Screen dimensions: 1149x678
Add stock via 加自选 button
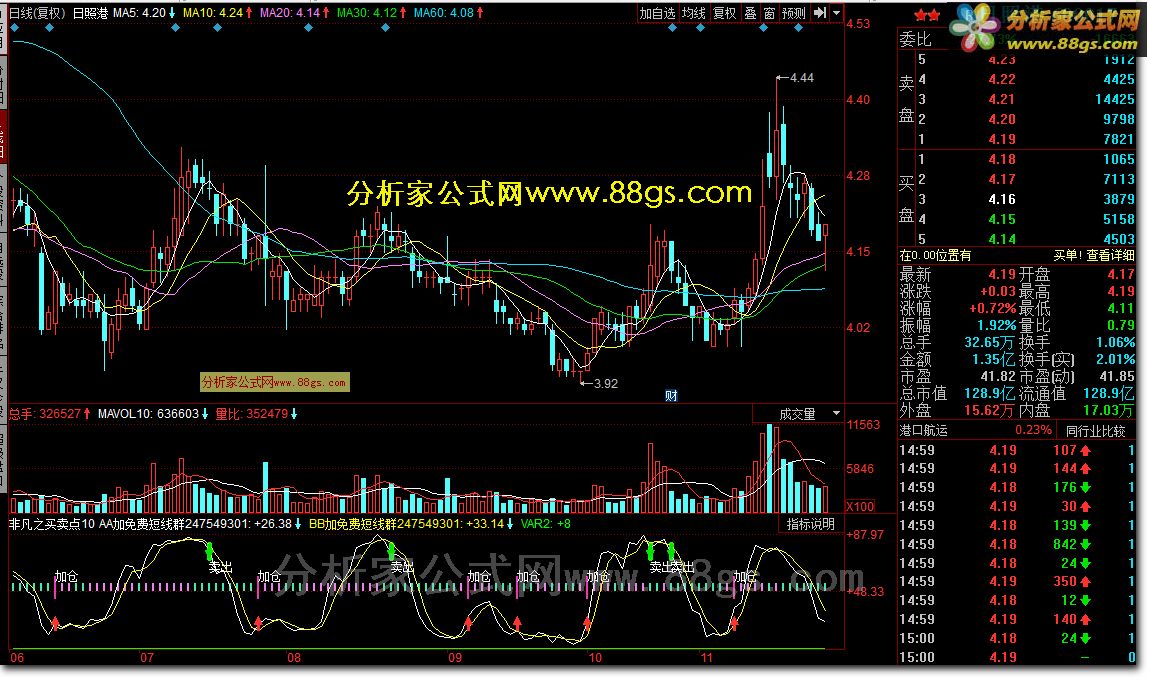pyautogui.click(x=657, y=12)
